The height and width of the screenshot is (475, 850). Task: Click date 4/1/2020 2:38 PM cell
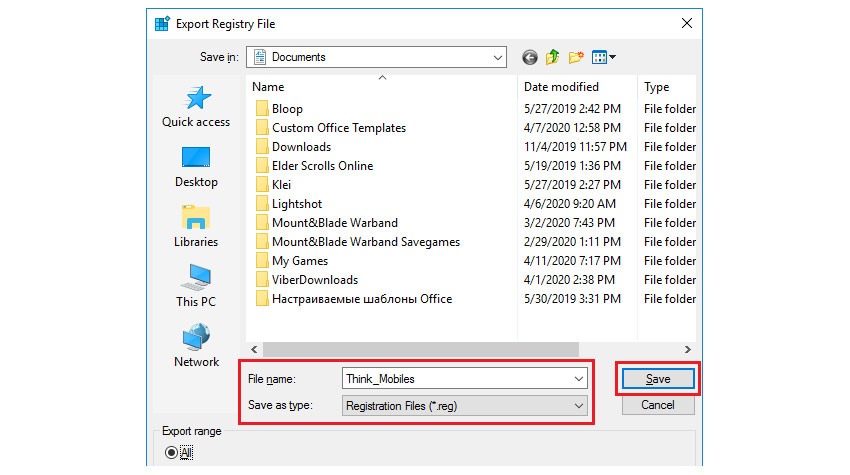point(569,280)
